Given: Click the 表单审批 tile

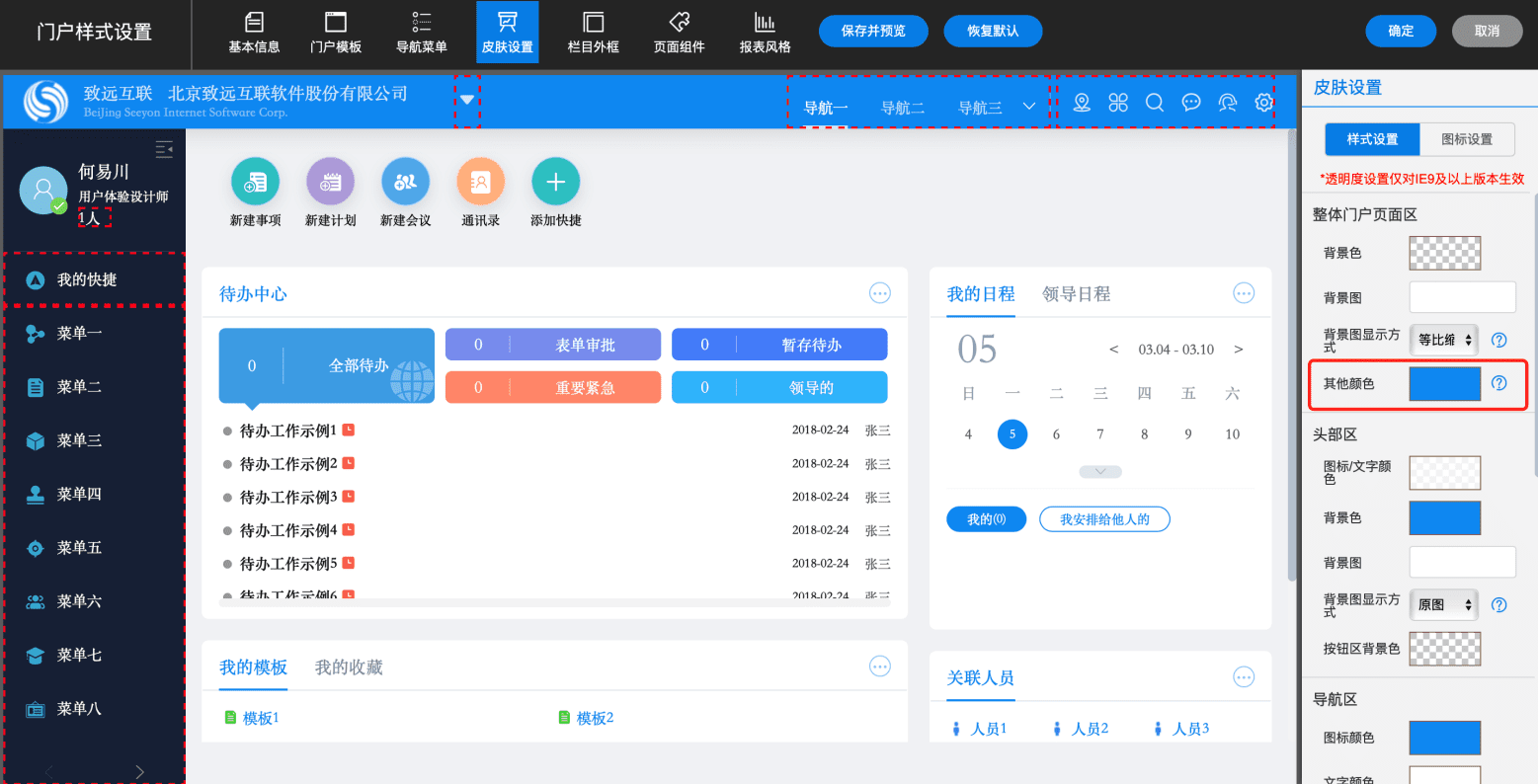Looking at the screenshot, I should click(x=553, y=345).
